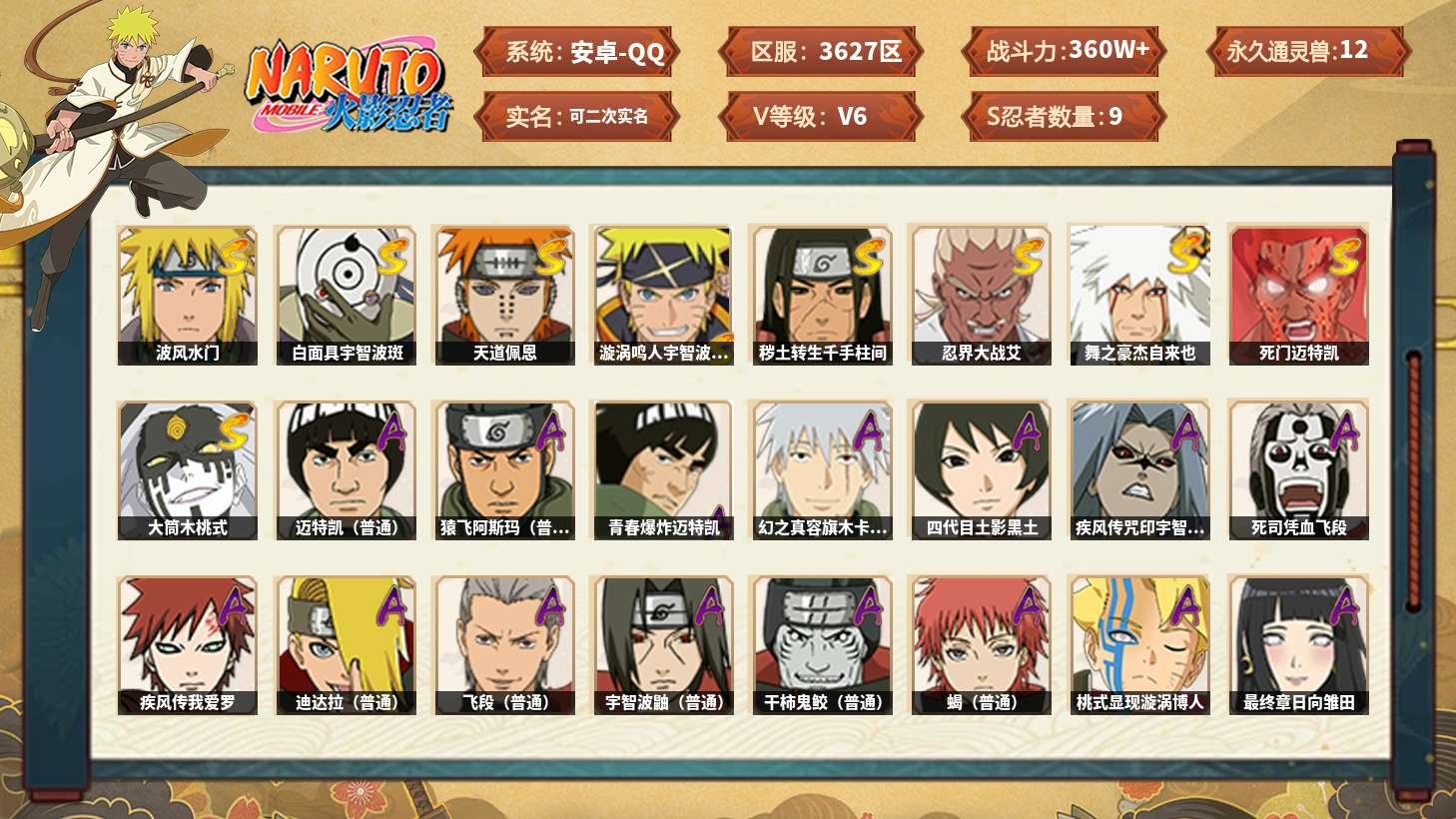This screenshot has width=1456, height=819.
Task: Click the Naruto Mobile 火影忍者 logo
Action: click(x=350, y=86)
